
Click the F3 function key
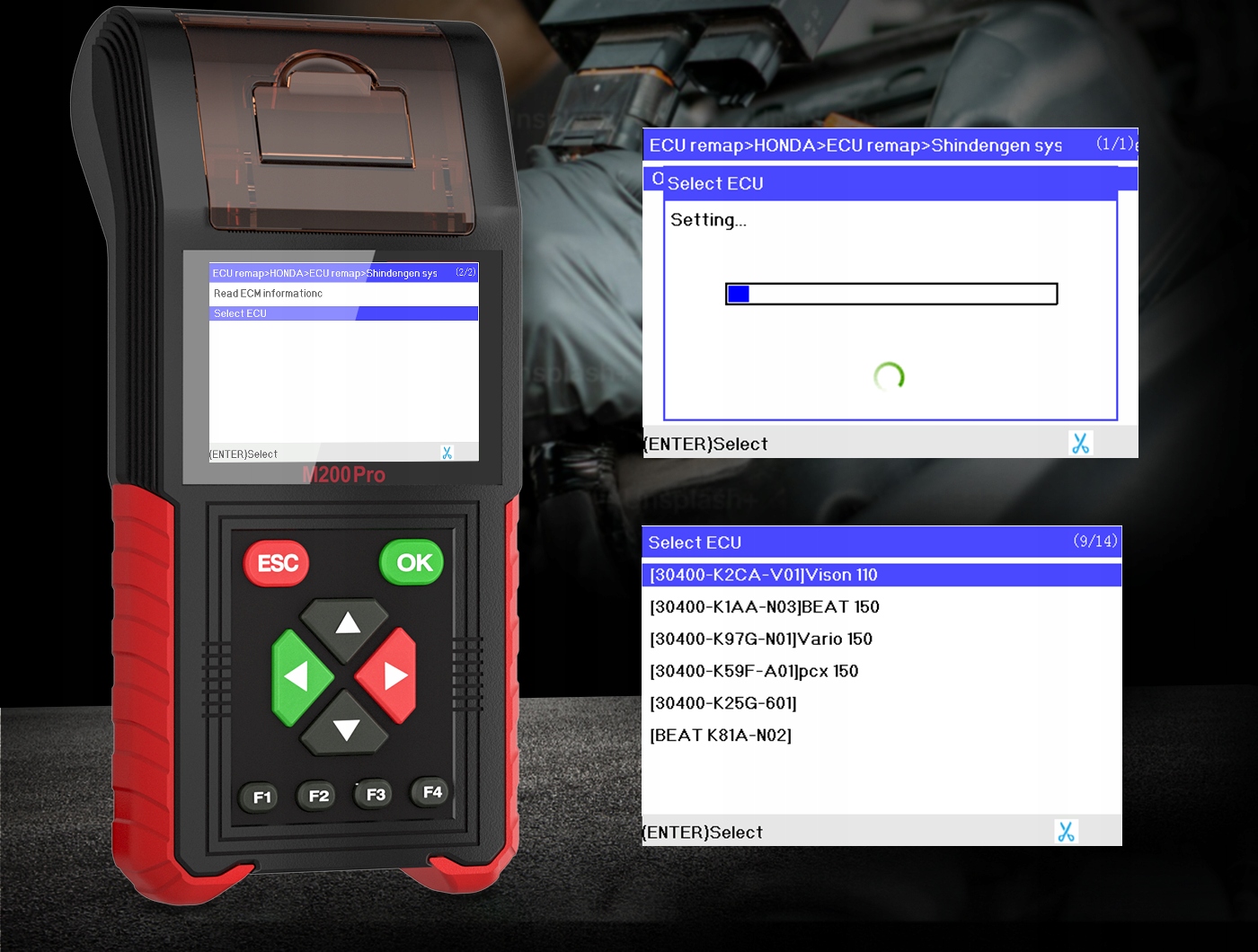(x=375, y=794)
